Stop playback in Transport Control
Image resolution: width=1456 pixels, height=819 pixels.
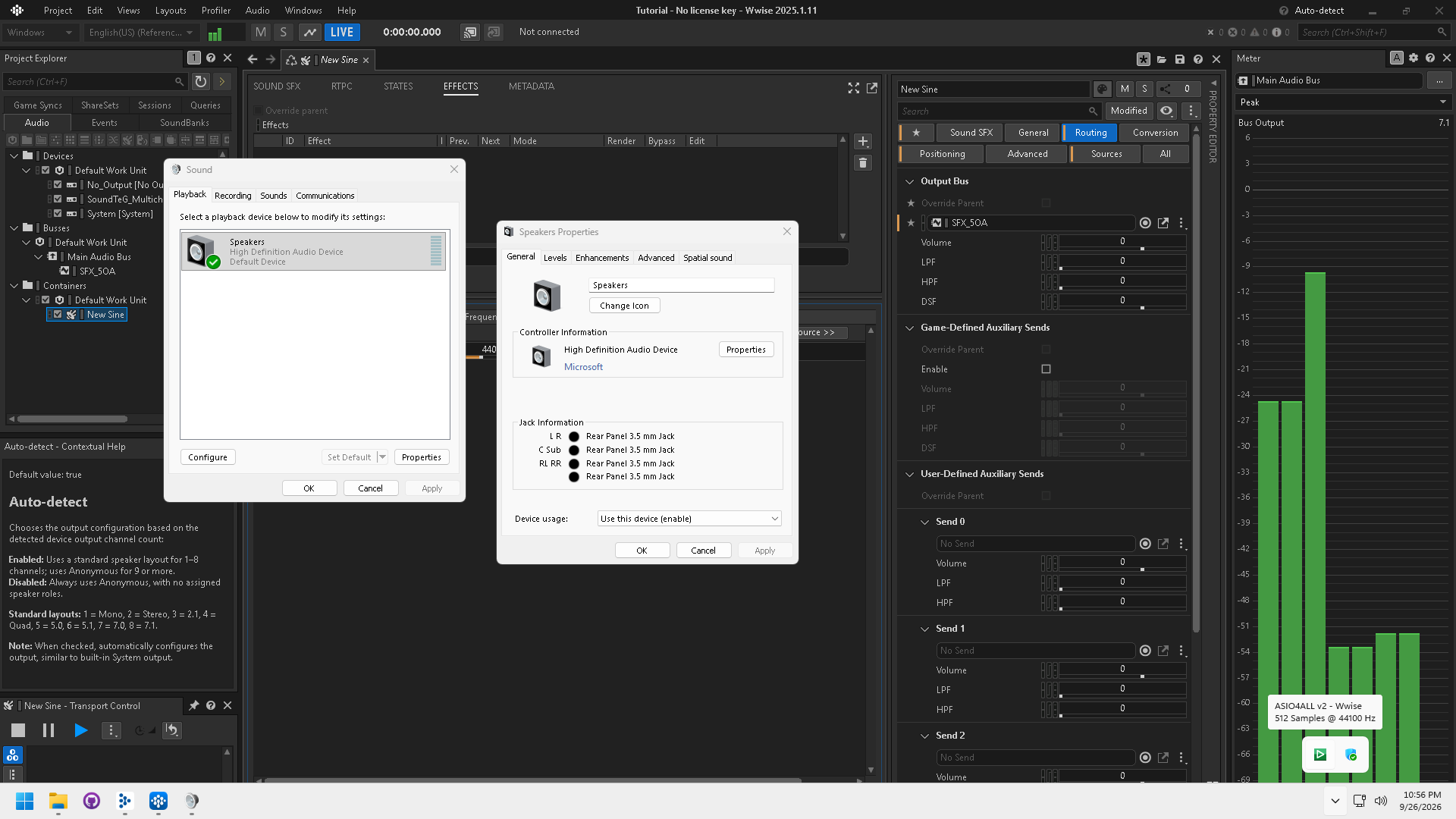click(18, 730)
